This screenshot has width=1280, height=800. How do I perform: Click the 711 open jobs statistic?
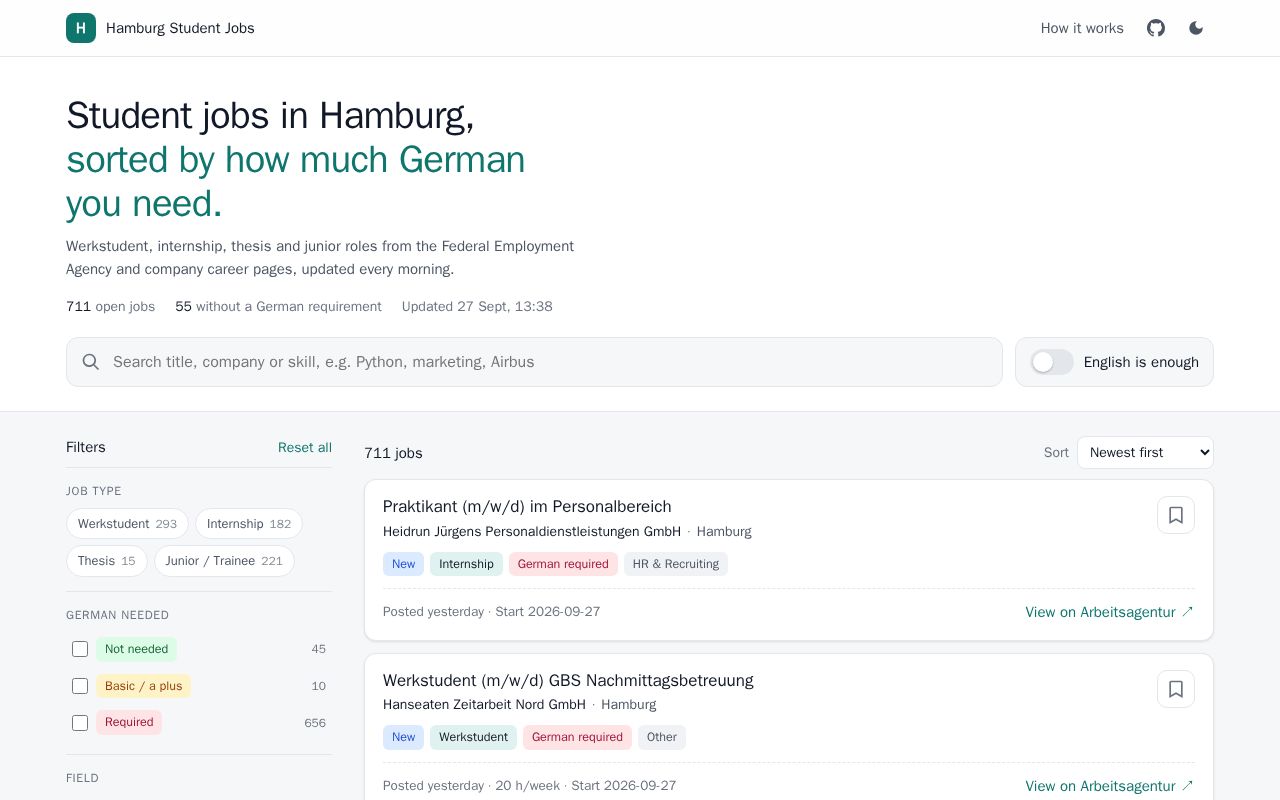(110, 307)
